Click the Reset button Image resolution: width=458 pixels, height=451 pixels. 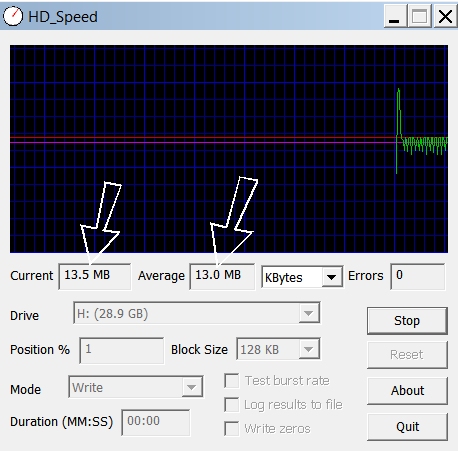pos(407,355)
